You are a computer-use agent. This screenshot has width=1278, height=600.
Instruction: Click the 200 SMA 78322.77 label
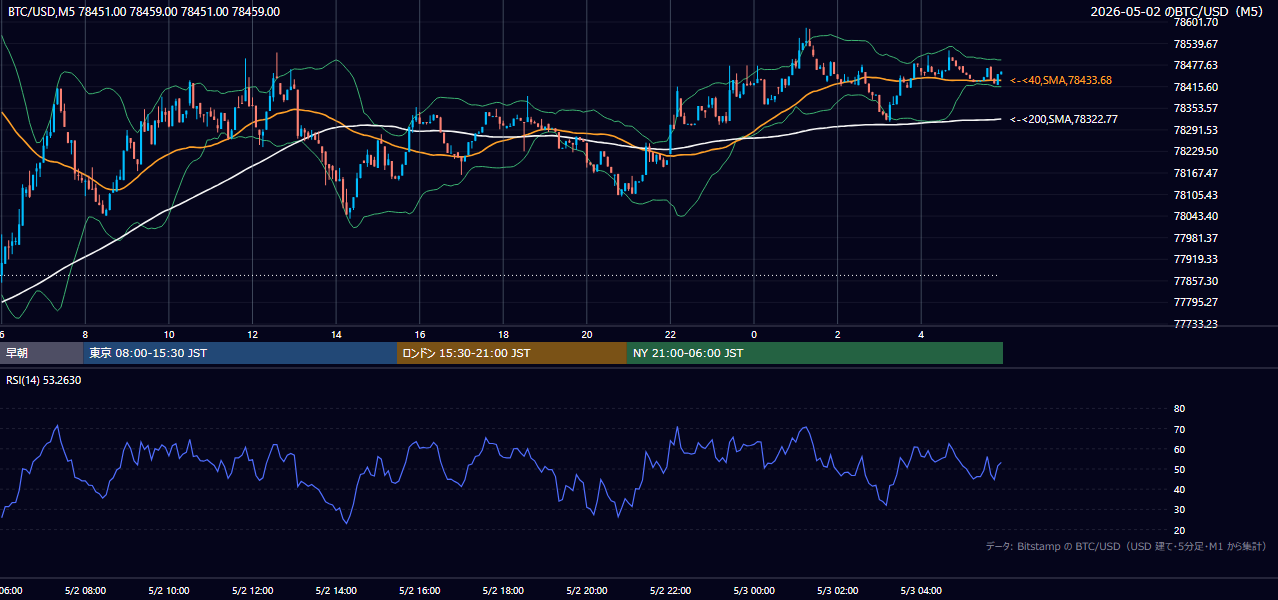[x=1064, y=119]
